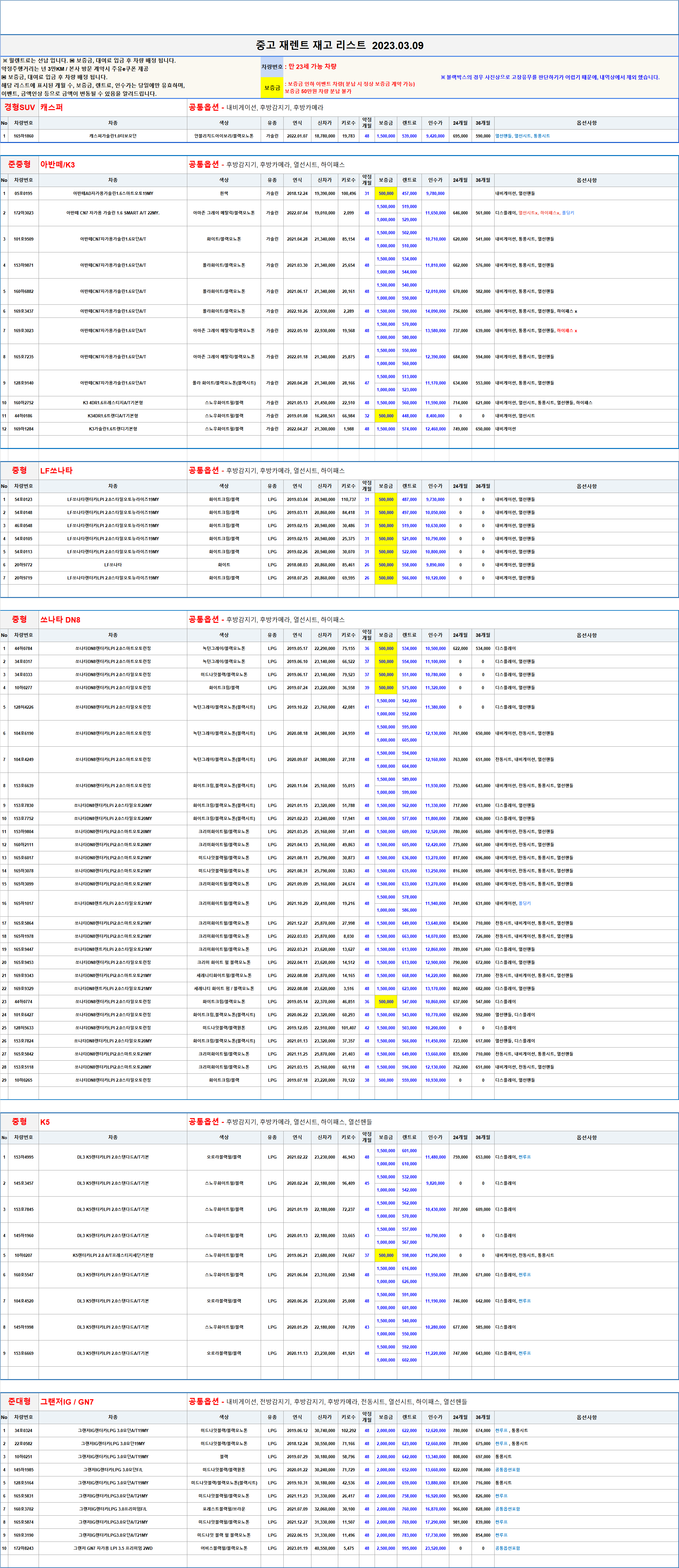
Task: Select the '아반떼AD자가용가솔린1.6스마트오토19MY' model cell
Action: pos(113,194)
